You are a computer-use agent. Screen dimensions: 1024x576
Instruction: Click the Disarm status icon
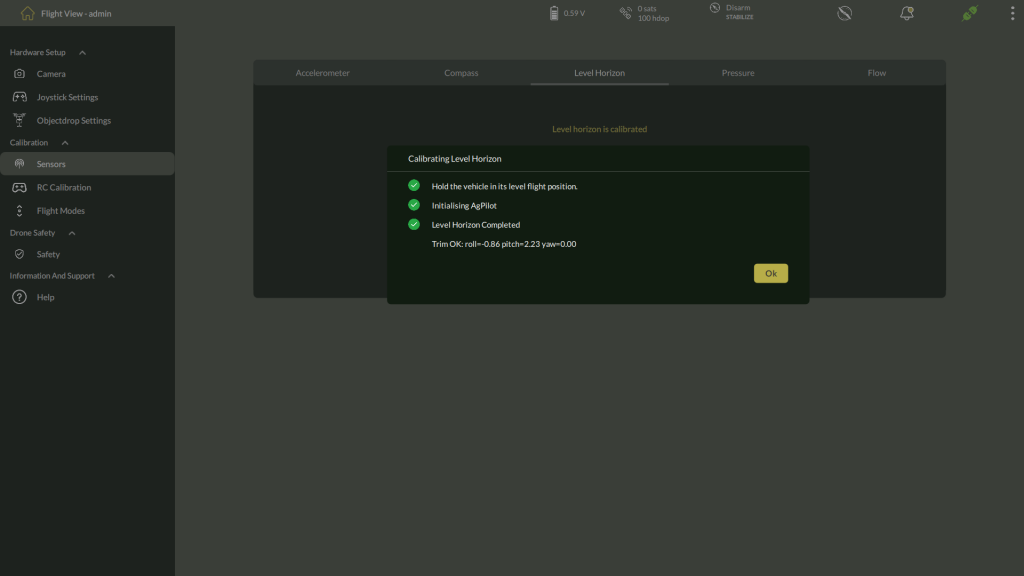pyautogui.click(x=715, y=8)
